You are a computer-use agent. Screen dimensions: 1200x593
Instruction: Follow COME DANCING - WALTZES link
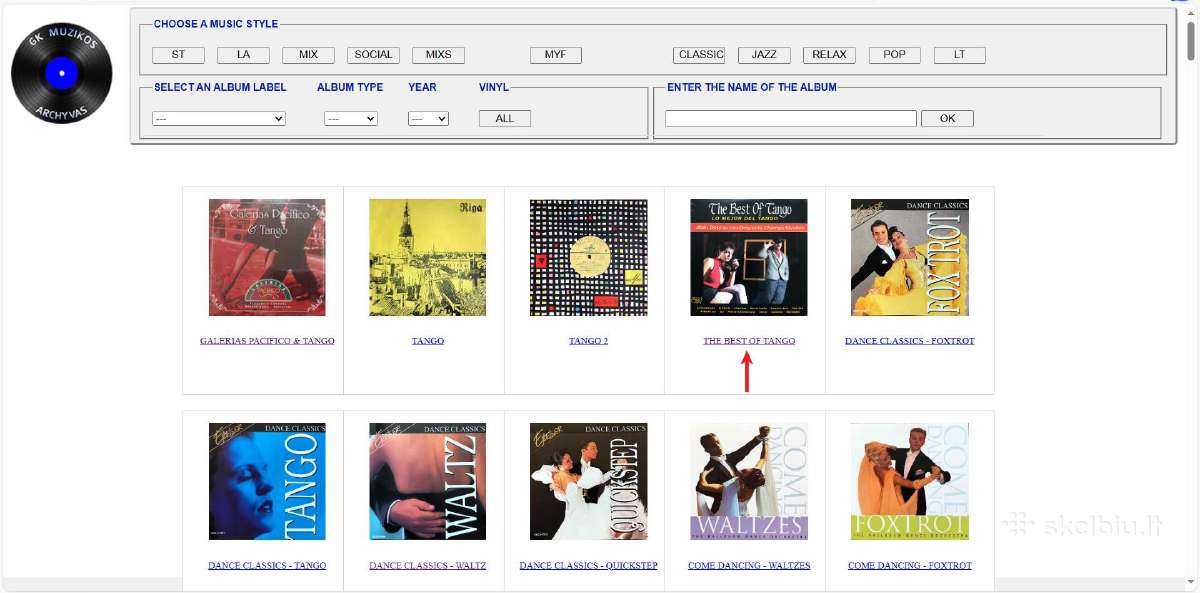pyautogui.click(x=749, y=566)
